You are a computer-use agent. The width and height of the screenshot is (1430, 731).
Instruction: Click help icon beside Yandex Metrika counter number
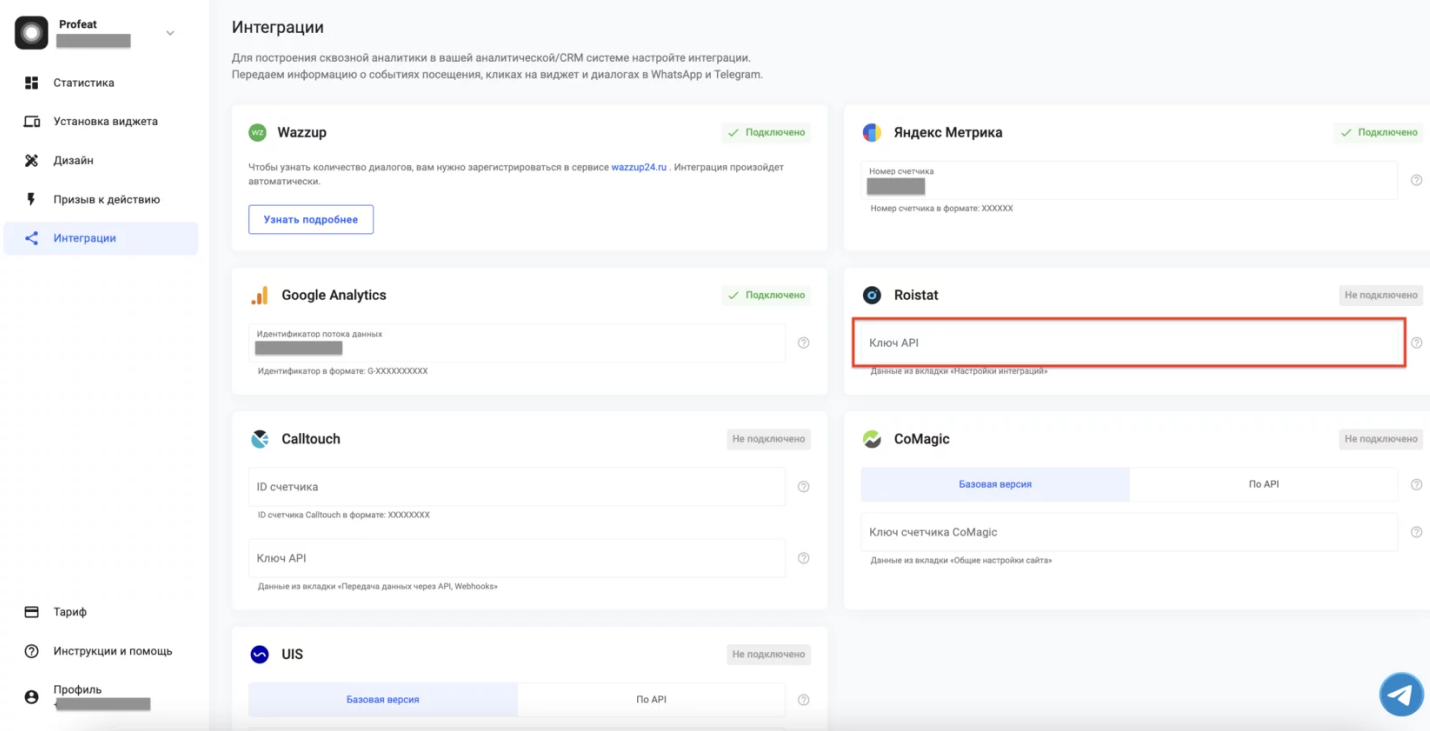pyautogui.click(x=1416, y=180)
